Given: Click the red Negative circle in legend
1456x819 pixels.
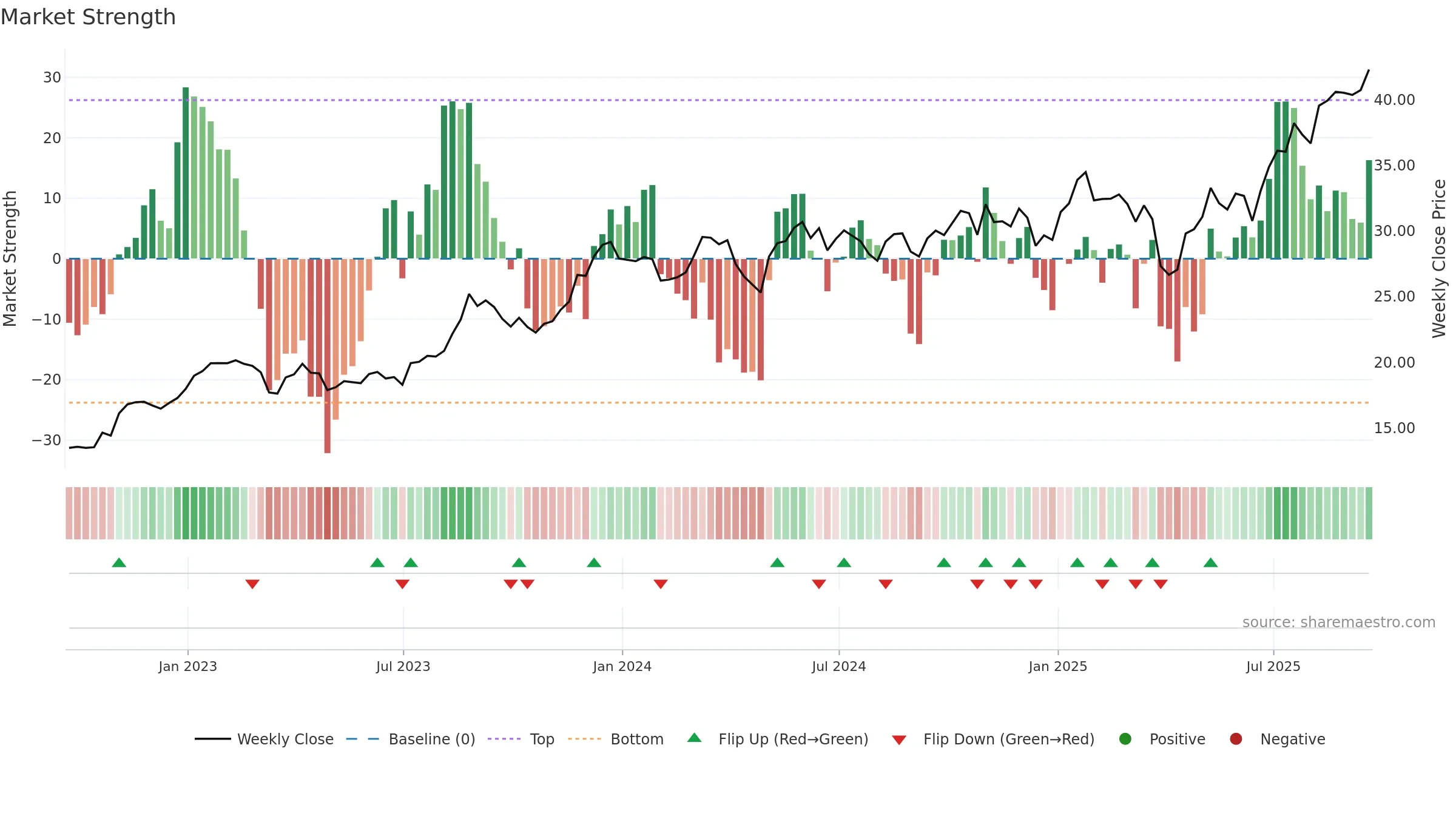Looking at the screenshot, I should [1236, 739].
